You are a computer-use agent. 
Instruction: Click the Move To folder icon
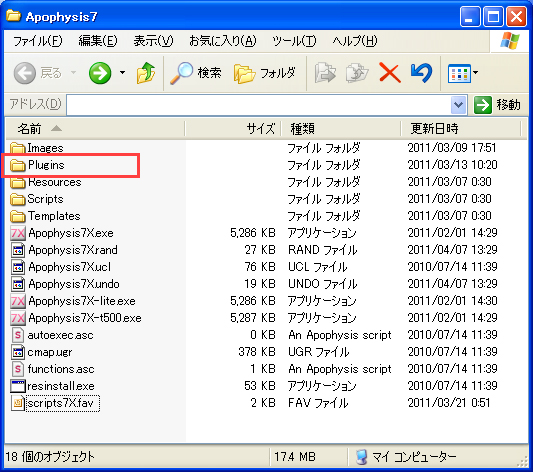tap(325, 73)
